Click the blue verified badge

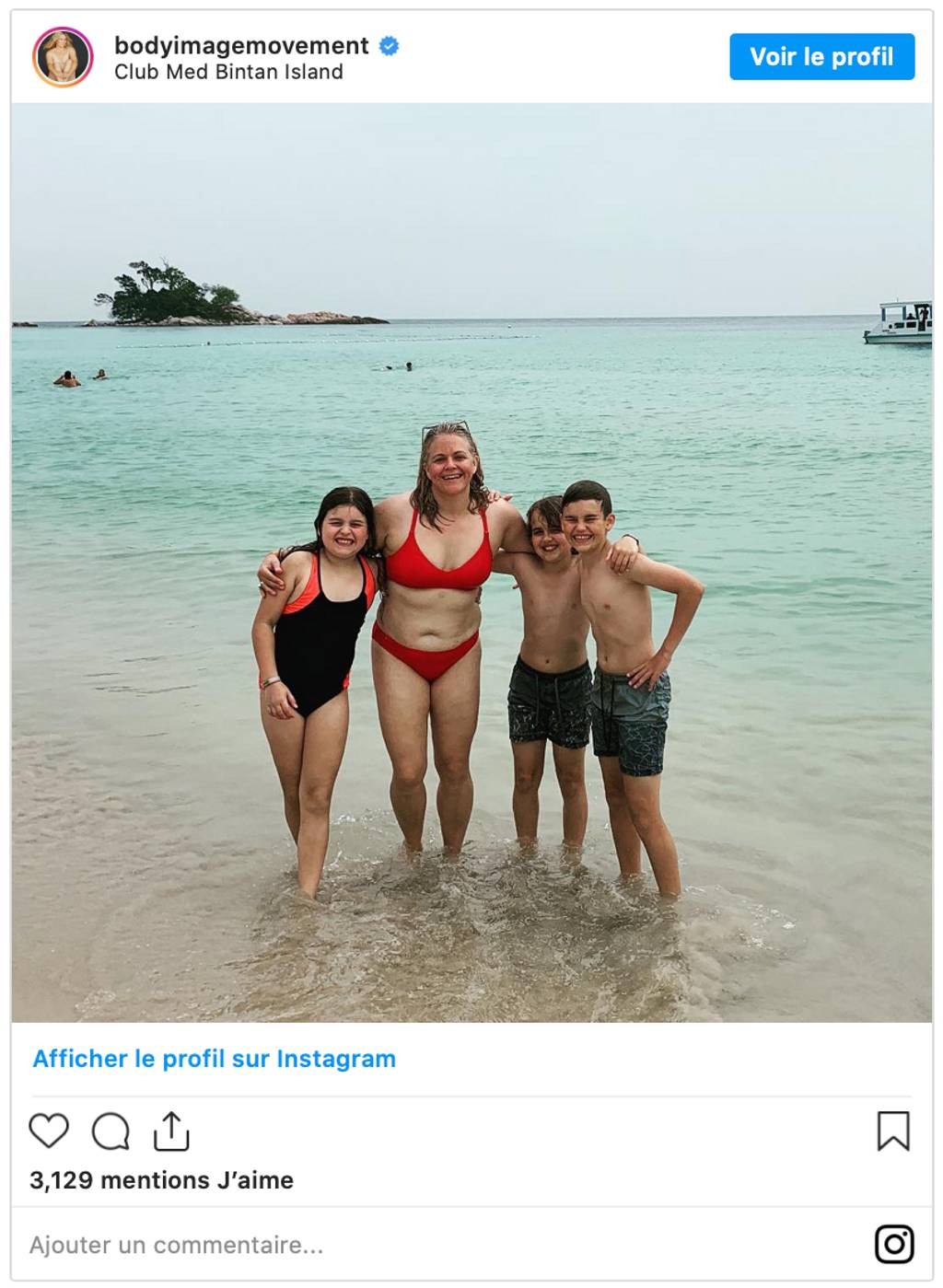point(390,45)
